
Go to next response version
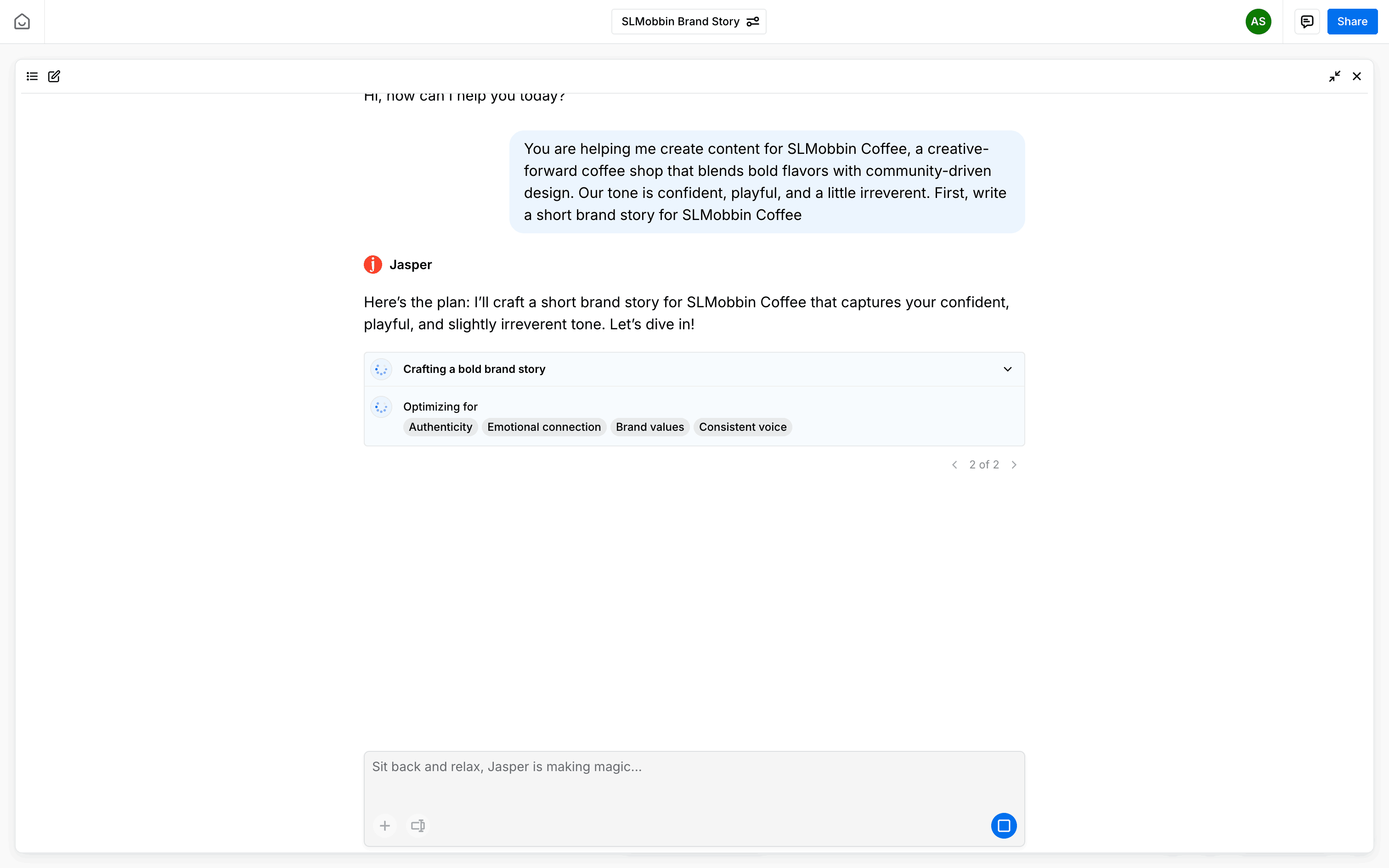1014,465
